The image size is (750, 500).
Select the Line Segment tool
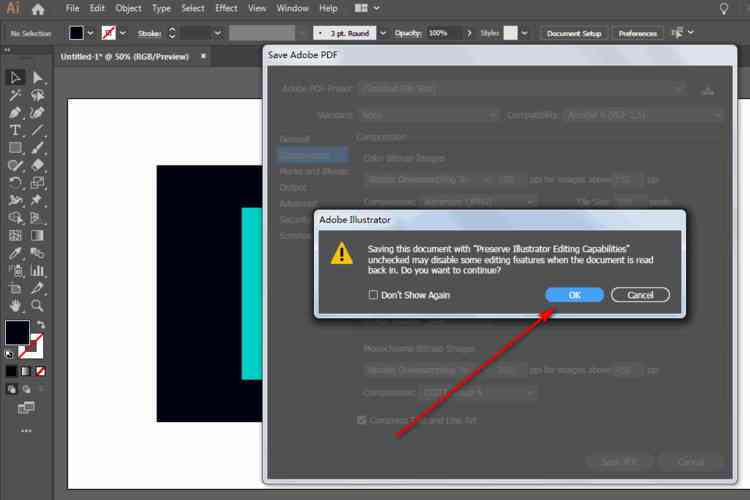coord(37,130)
